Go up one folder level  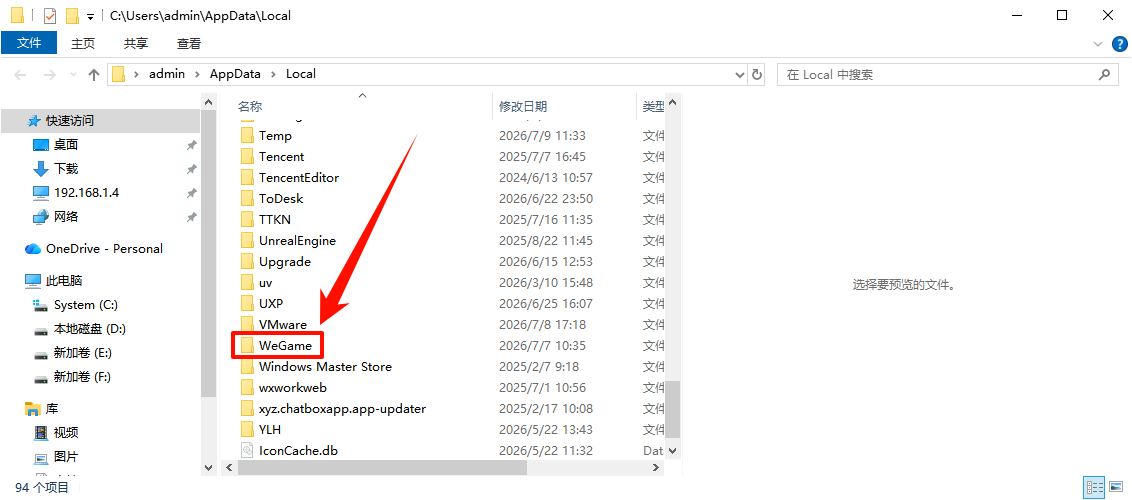[94, 74]
